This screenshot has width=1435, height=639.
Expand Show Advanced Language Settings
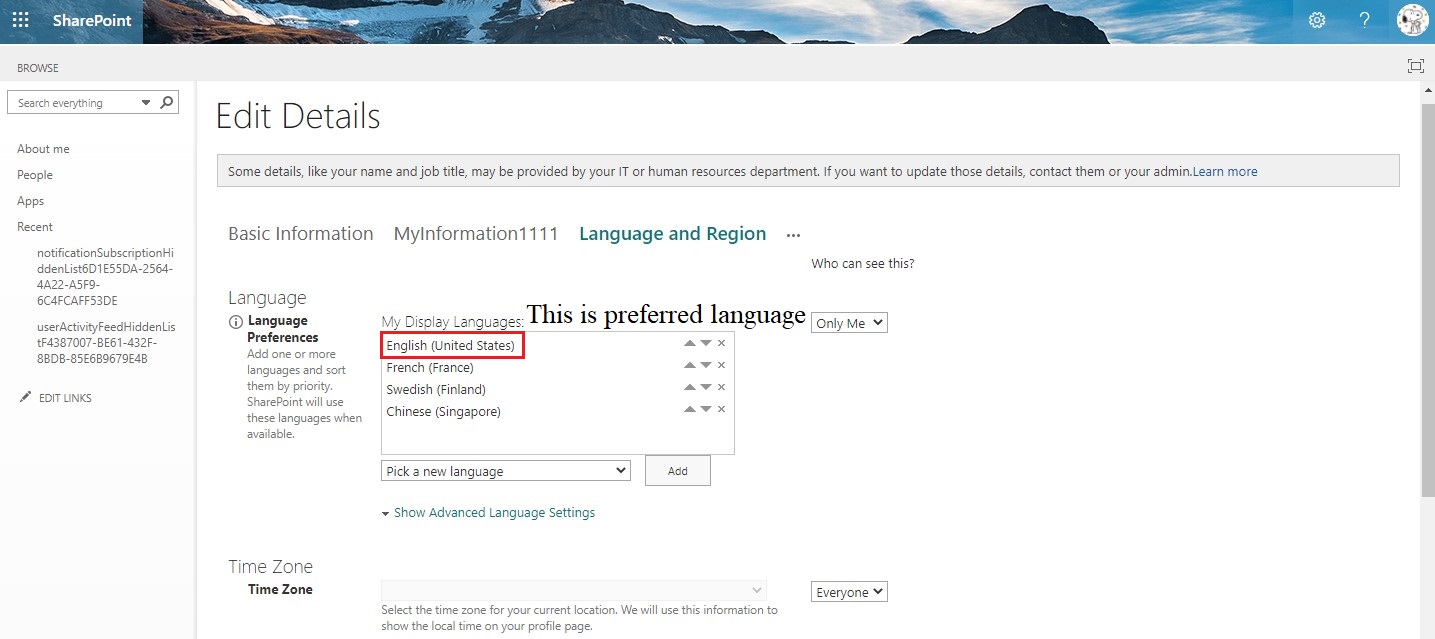coord(493,512)
